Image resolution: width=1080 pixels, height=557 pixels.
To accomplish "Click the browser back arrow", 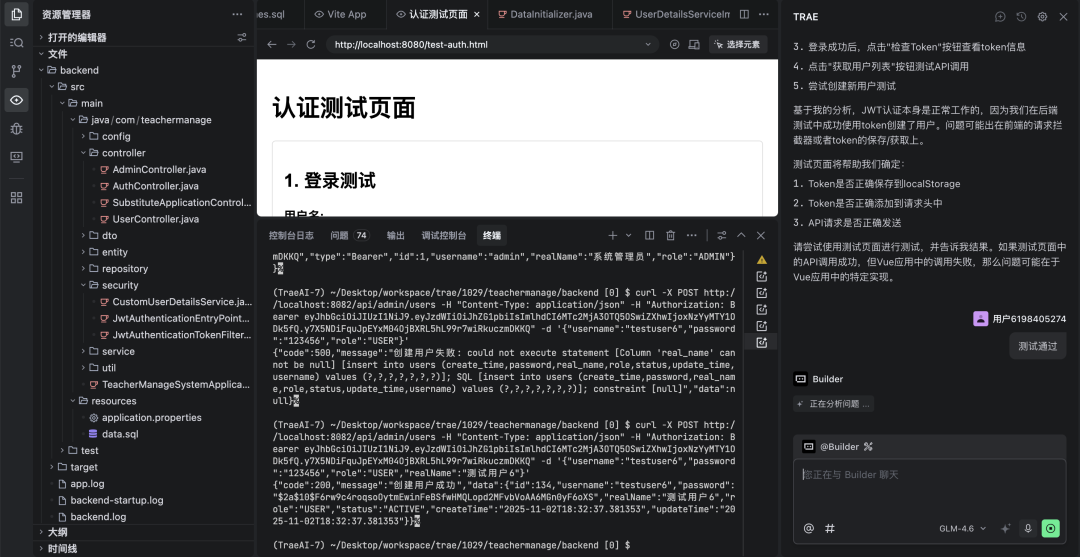I will (x=271, y=44).
